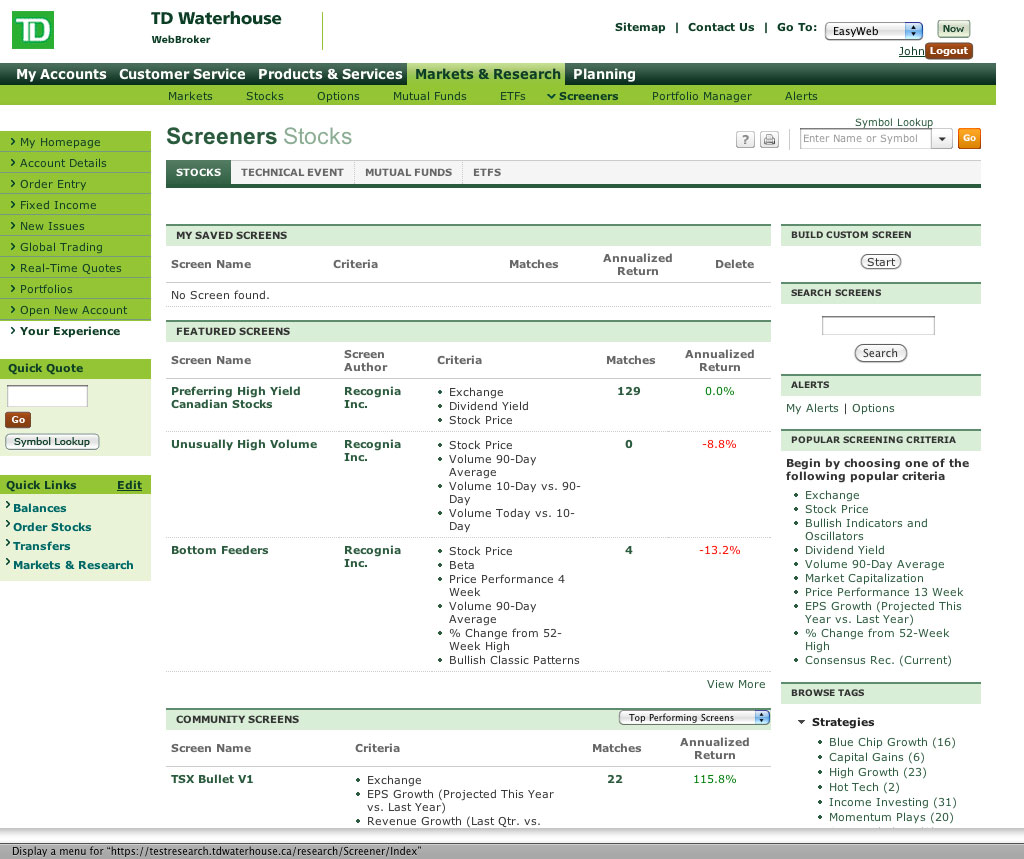This screenshot has height=859, width=1024.
Task: Open Account Details in sidebar
Action: tap(75, 163)
